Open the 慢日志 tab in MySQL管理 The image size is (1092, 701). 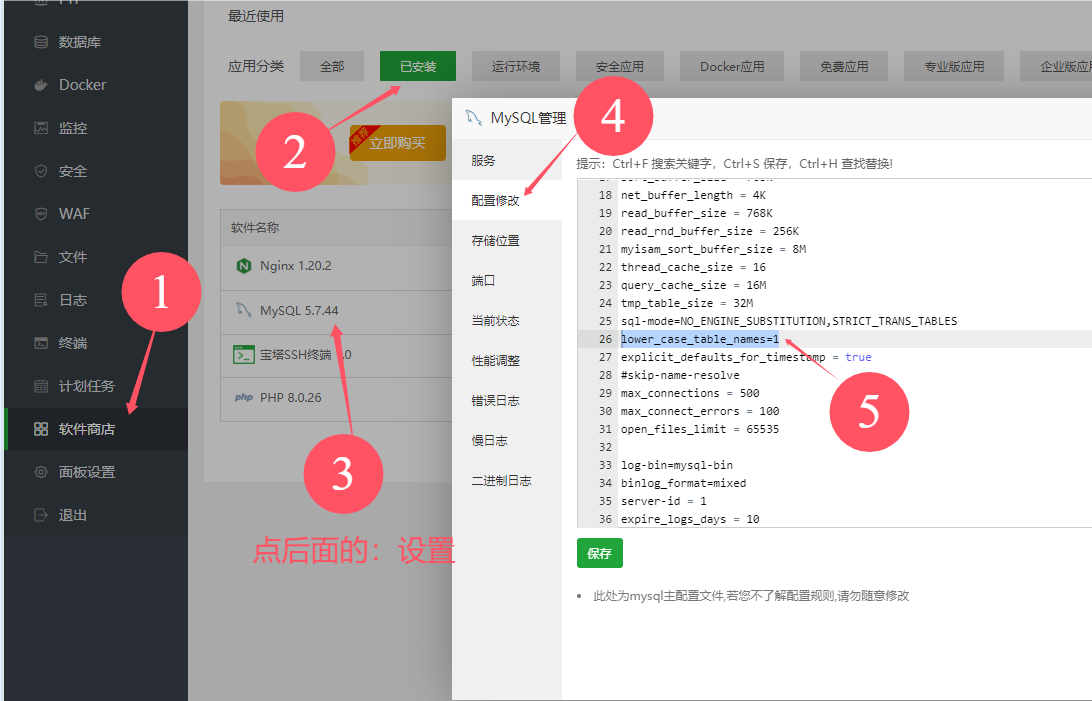pyautogui.click(x=507, y=441)
